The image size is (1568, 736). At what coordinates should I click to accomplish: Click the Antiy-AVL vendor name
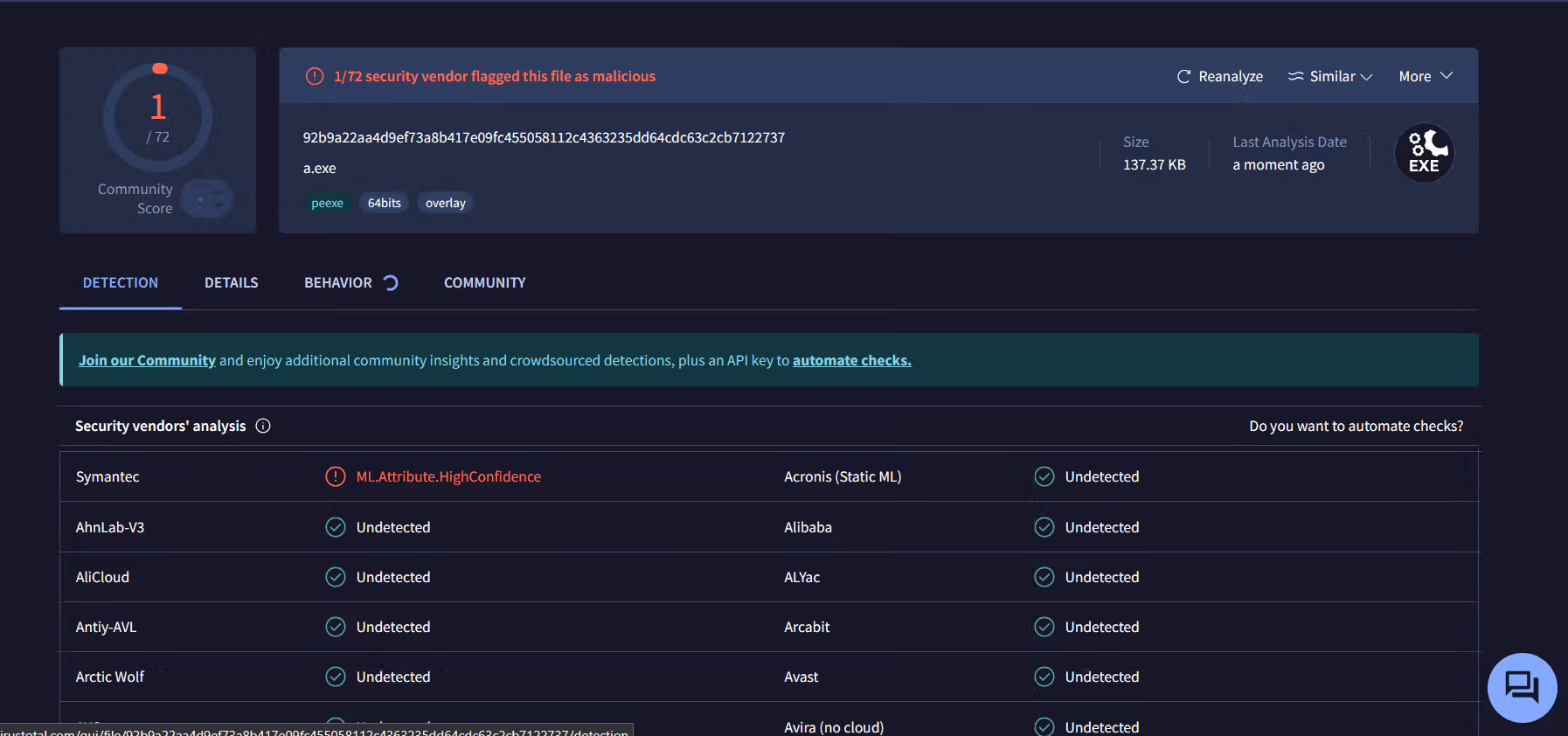click(x=106, y=627)
